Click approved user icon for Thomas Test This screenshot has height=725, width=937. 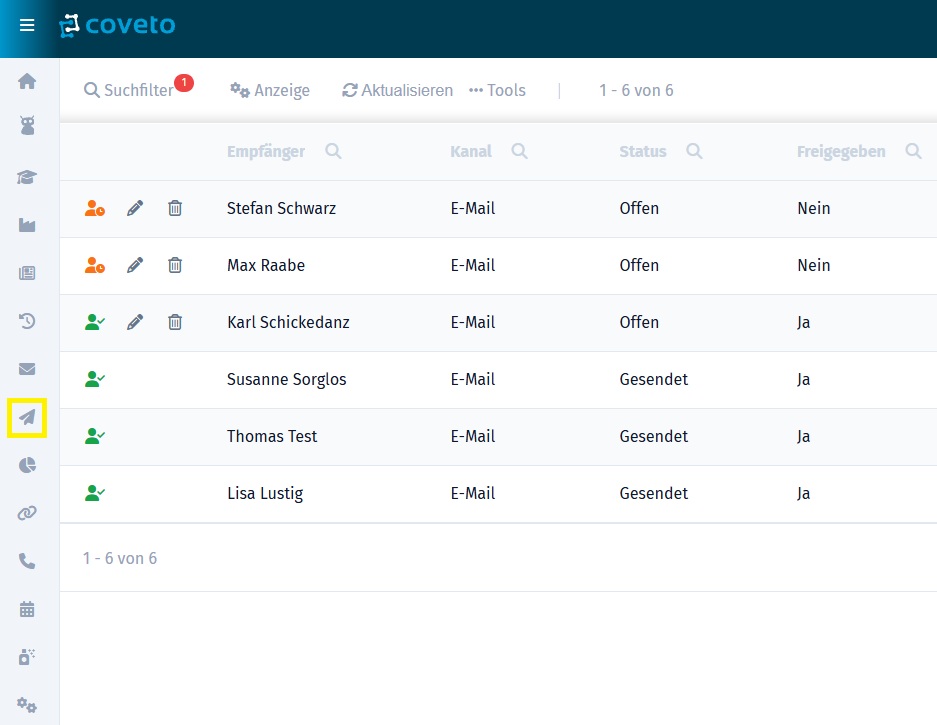(95, 436)
